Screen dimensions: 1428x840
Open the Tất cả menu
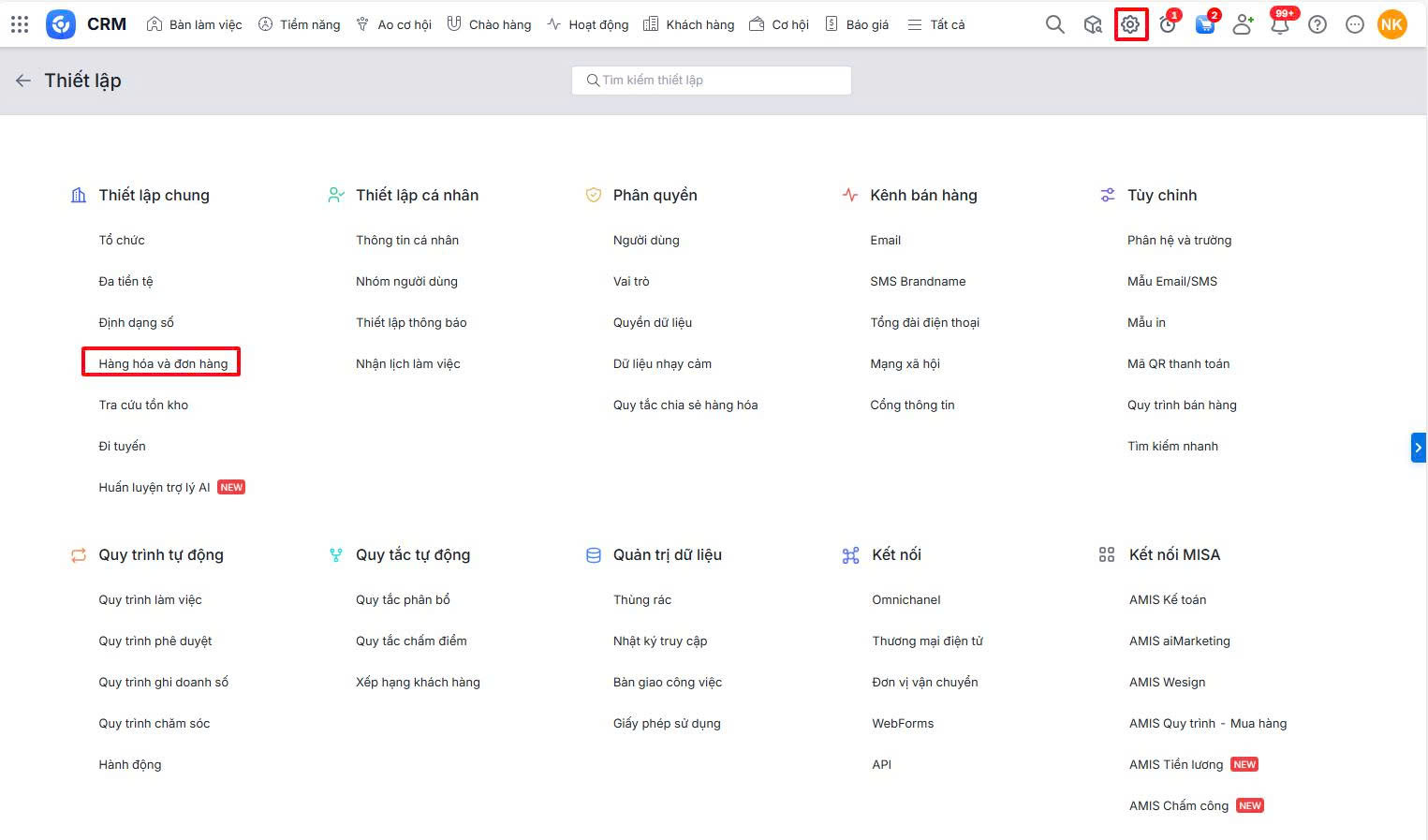tap(936, 24)
